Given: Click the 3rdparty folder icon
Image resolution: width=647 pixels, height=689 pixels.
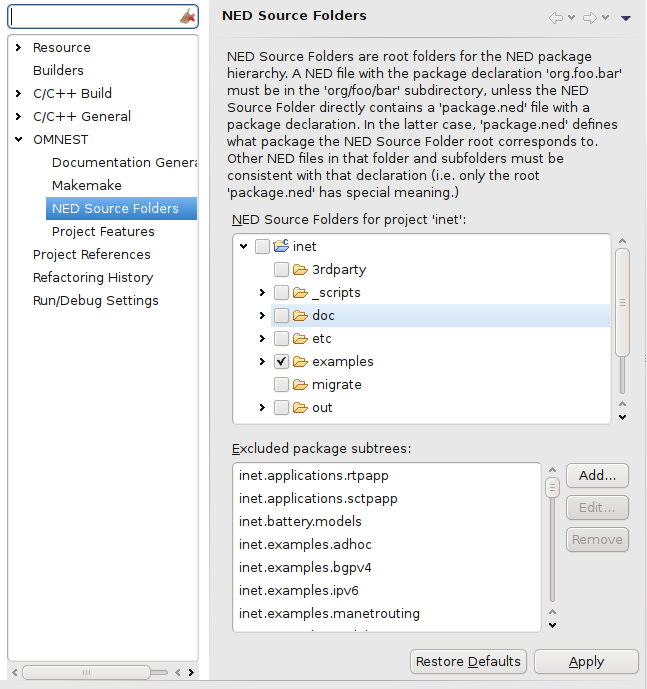Looking at the screenshot, I should [300, 269].
